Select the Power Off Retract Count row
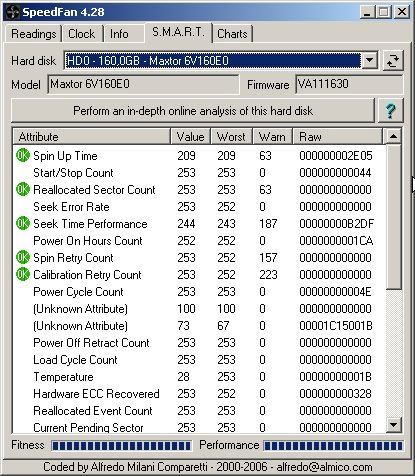The height and width of the screenshot is (476, 415). 199,342
